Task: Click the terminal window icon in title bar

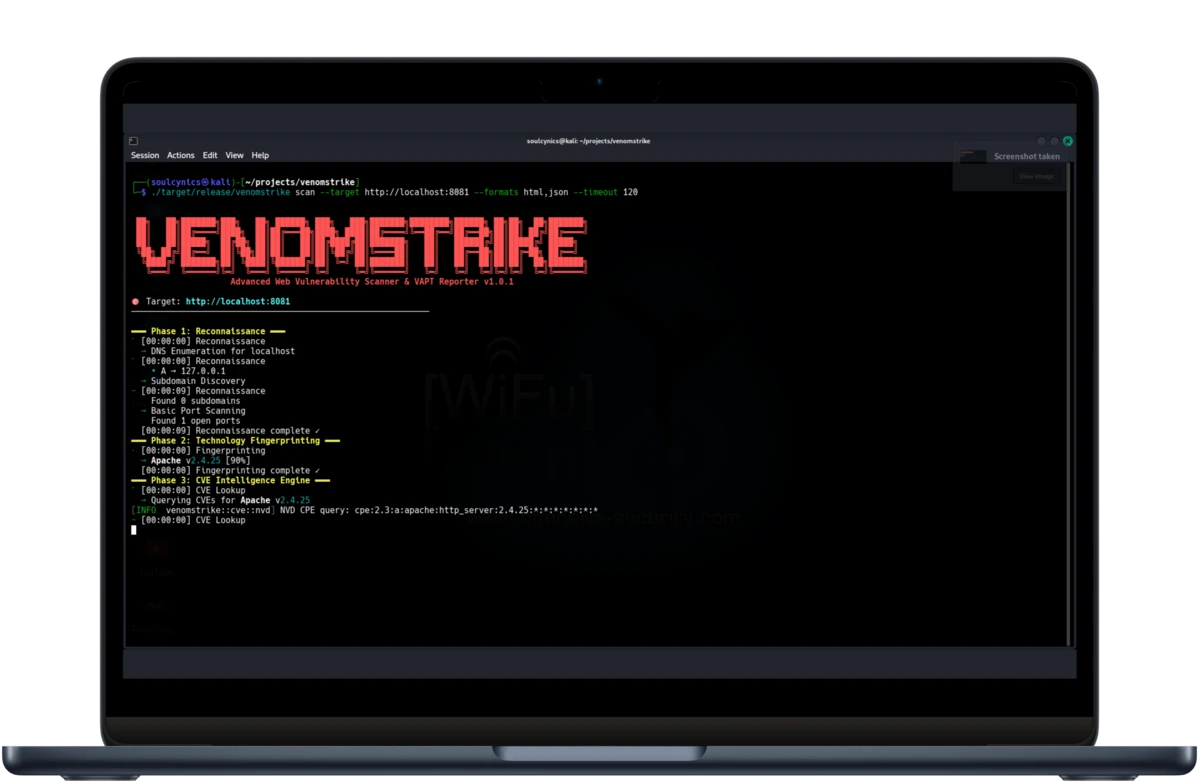Action: (x=134, y=141)
